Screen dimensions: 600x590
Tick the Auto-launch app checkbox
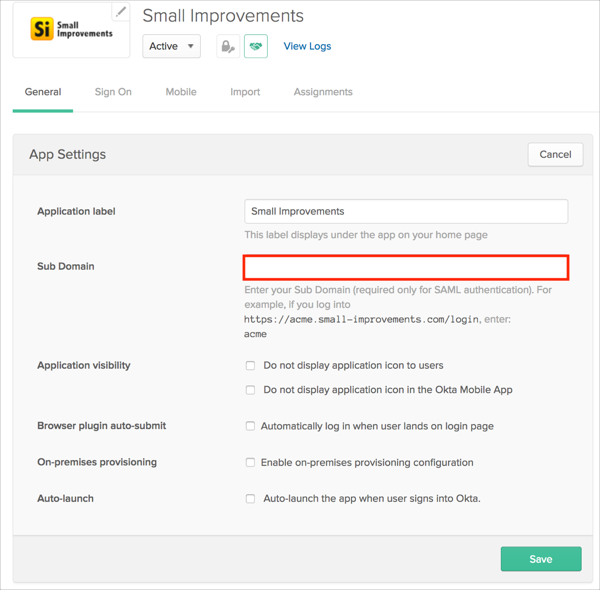click(x=251, y=499)
